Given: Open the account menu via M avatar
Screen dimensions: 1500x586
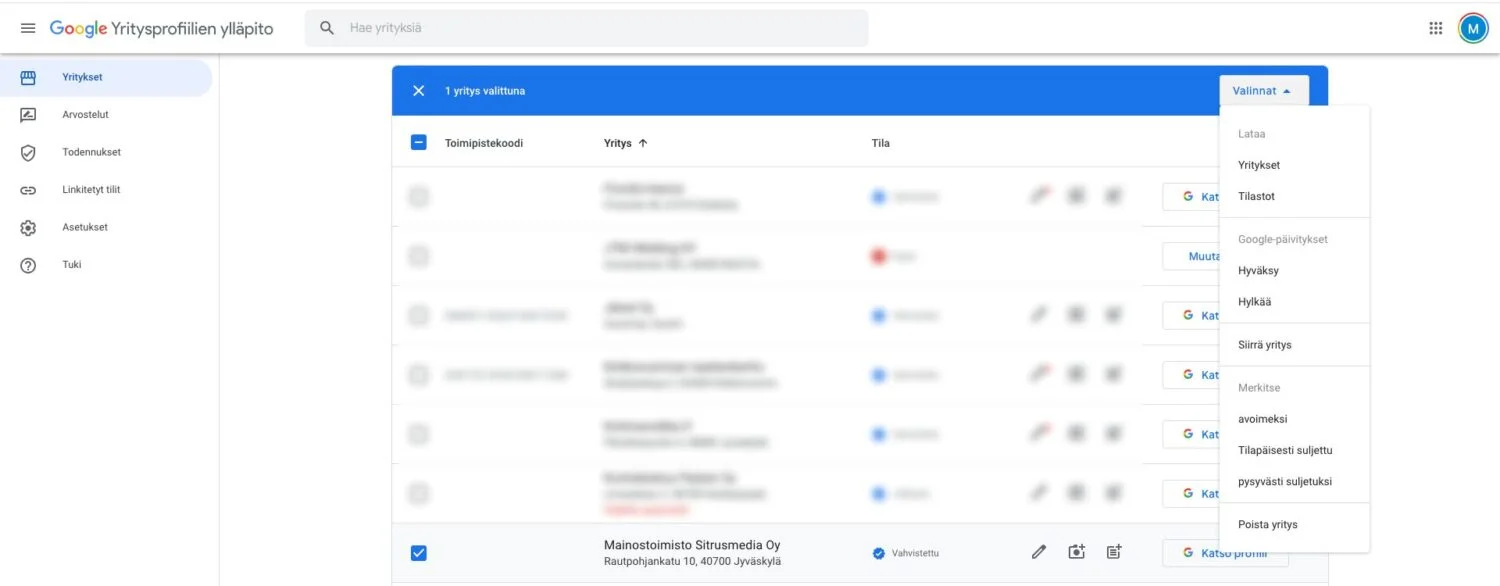Looking at the screenshot, I should (x=1471, y=27).
